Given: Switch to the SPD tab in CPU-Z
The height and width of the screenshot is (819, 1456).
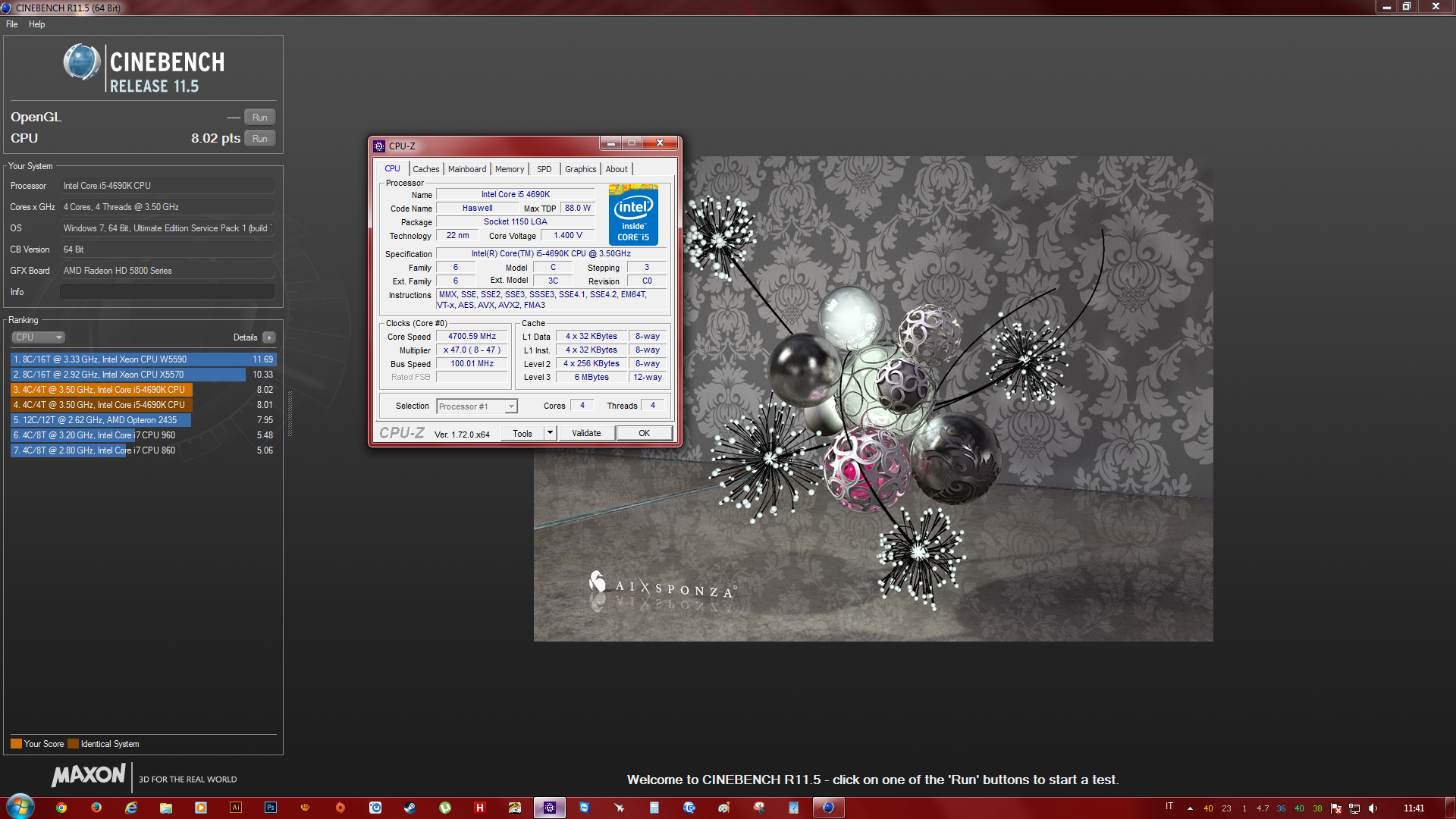Looking at the screenshot, I should coord(544,169).
